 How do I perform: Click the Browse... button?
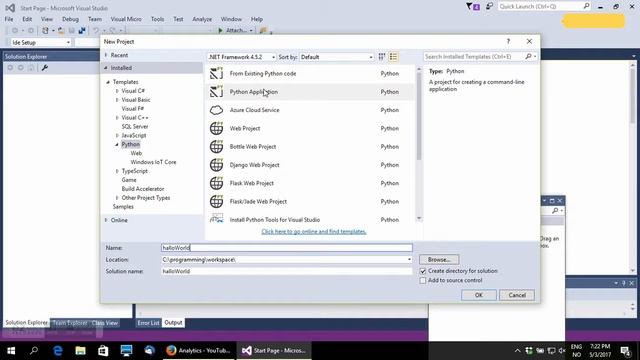(439, 260)
